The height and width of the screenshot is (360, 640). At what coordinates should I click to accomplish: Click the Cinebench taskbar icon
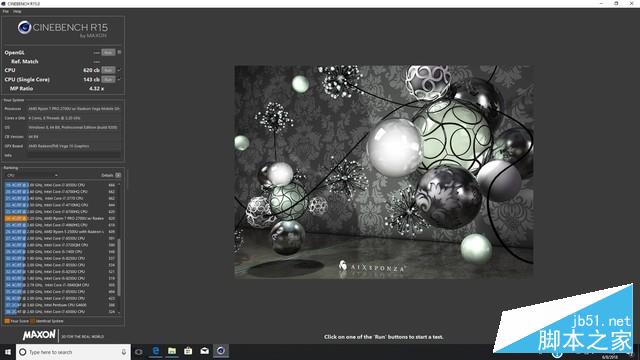221,351
